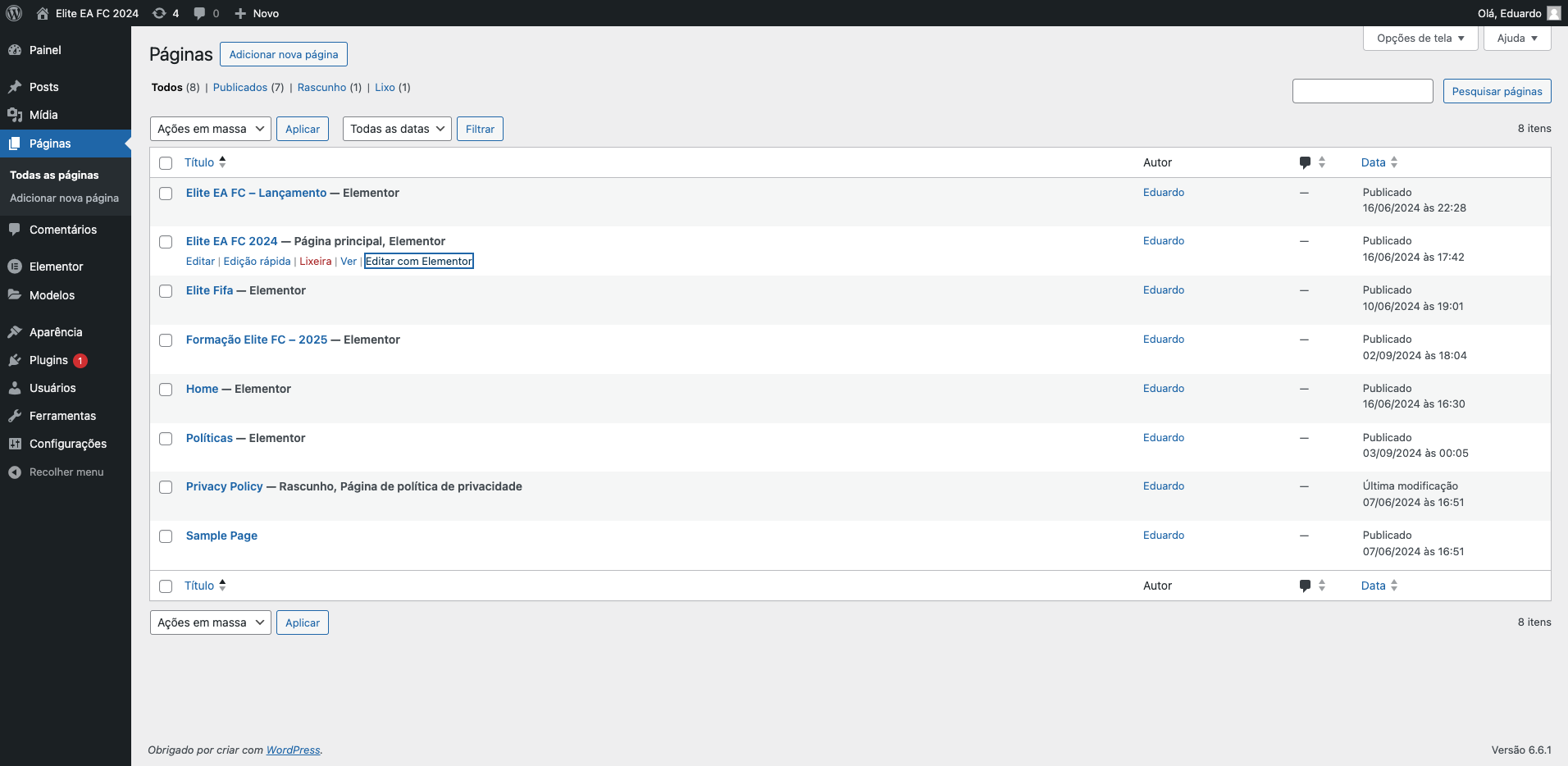Check the Elite EA FC – Lançamento row
This screenshot has width=1568, height=766.
pyautogui.click(x=166, y=194)
